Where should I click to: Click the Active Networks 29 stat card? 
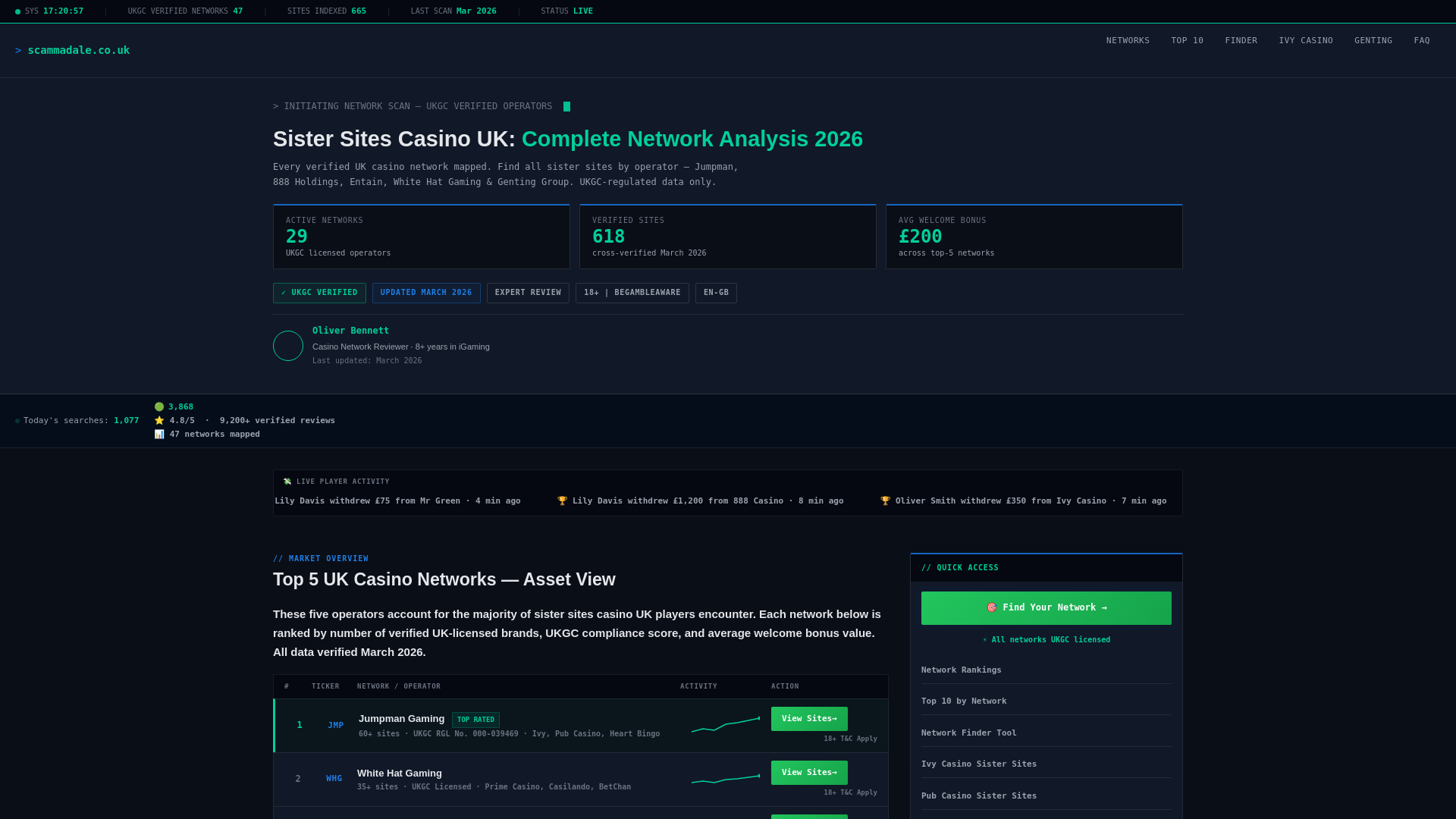422,237
